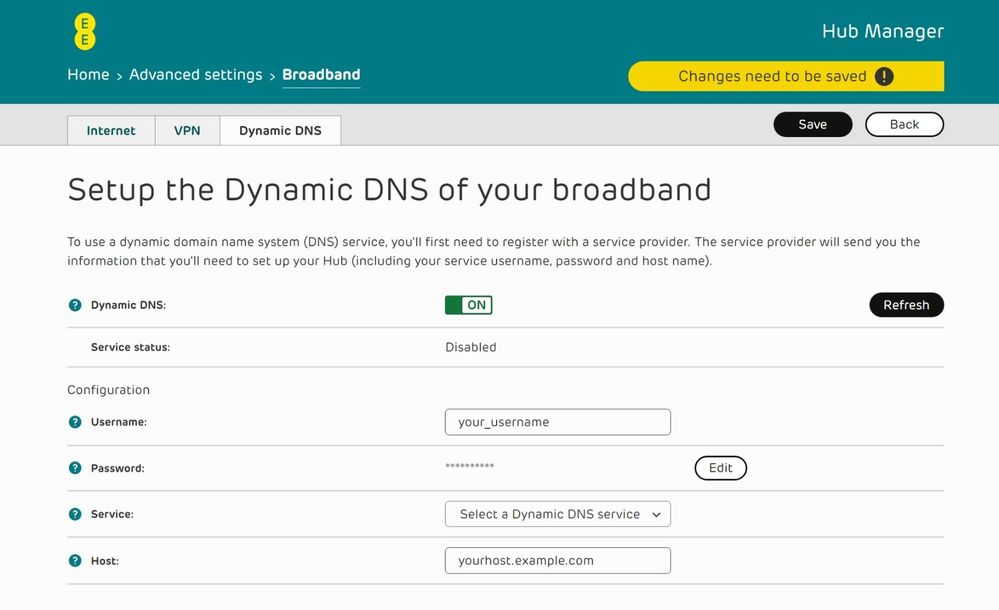Switch to the Internet tab

111,131
